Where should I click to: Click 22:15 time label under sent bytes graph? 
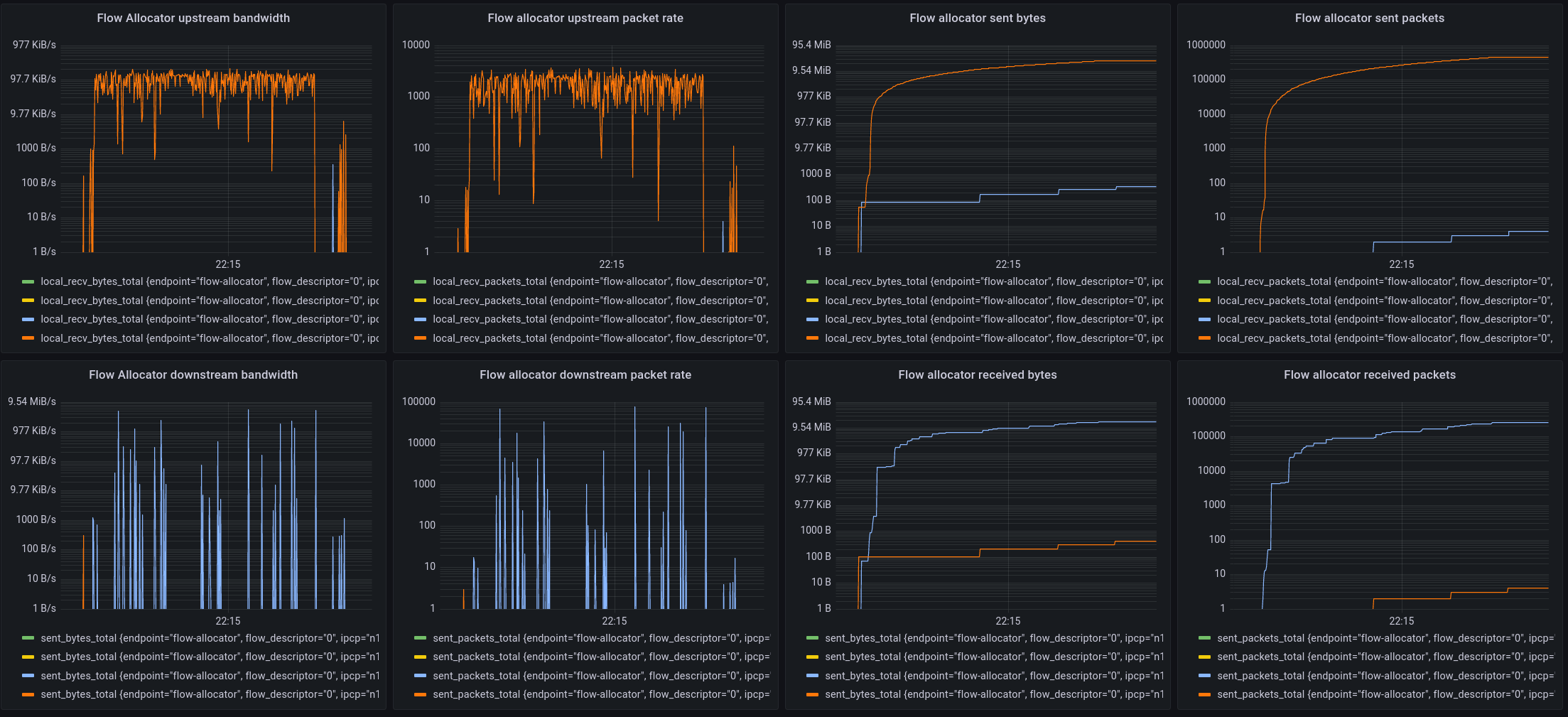coord(1007,264)
